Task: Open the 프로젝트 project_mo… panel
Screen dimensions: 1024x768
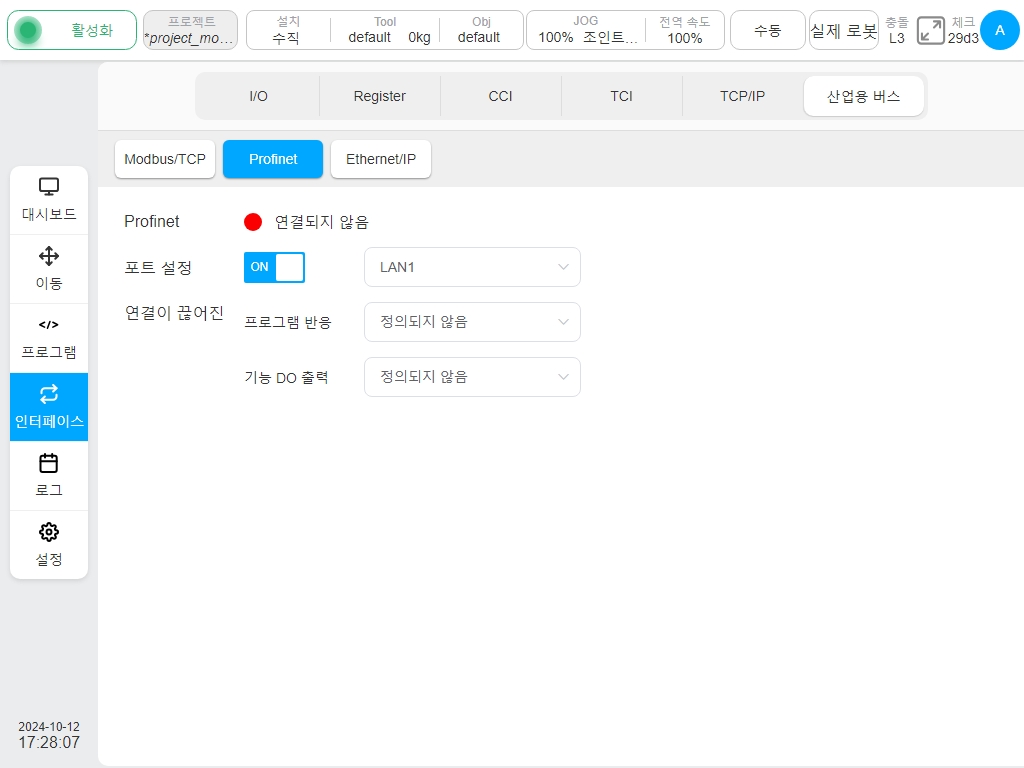Action: pos(190,30)
